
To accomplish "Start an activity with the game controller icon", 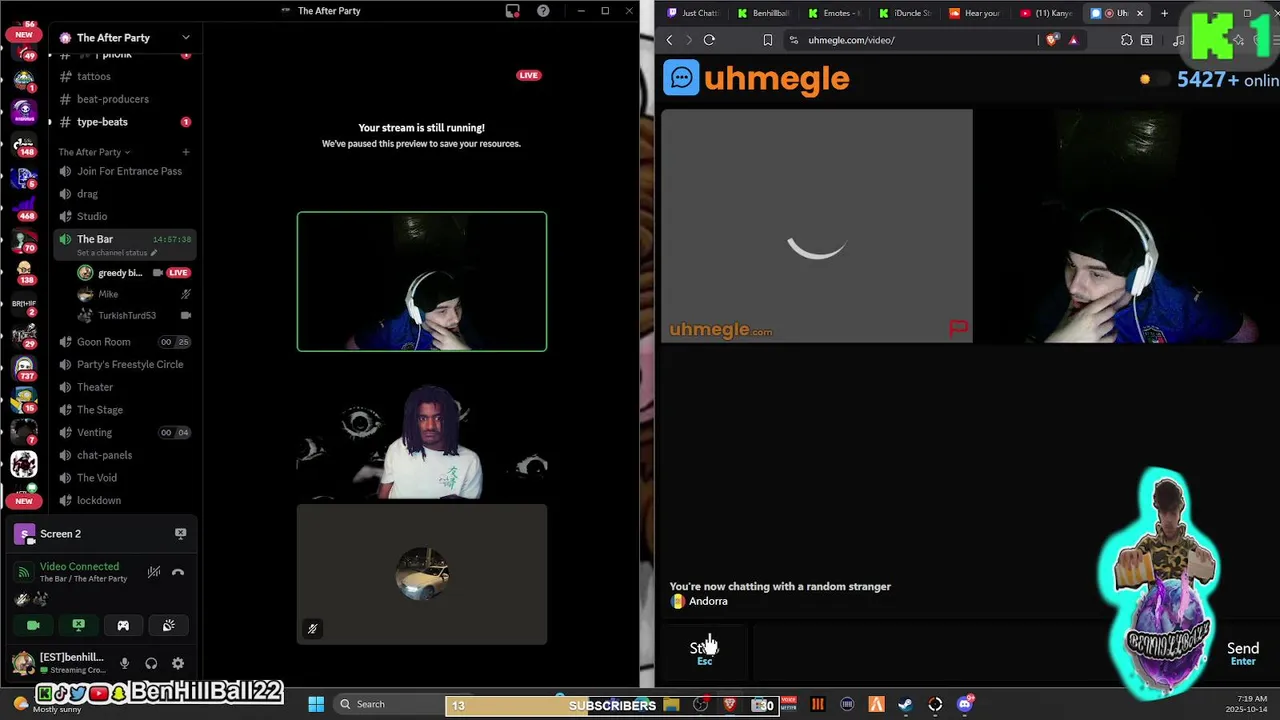I will (123, 625).
